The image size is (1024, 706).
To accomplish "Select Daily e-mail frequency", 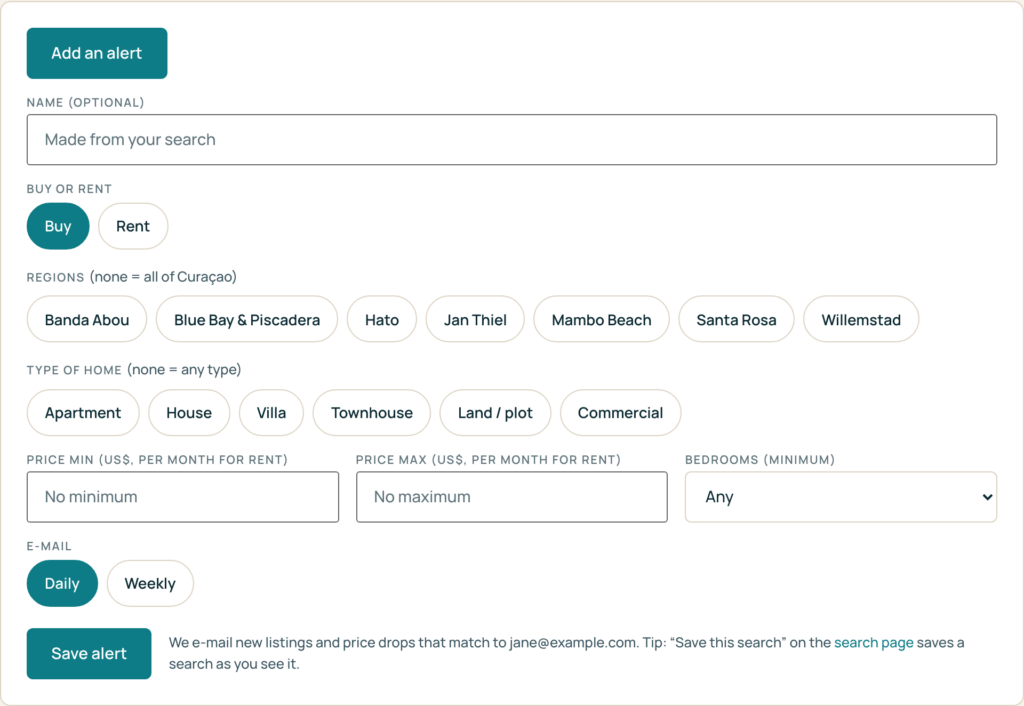I will coord(62,583).
